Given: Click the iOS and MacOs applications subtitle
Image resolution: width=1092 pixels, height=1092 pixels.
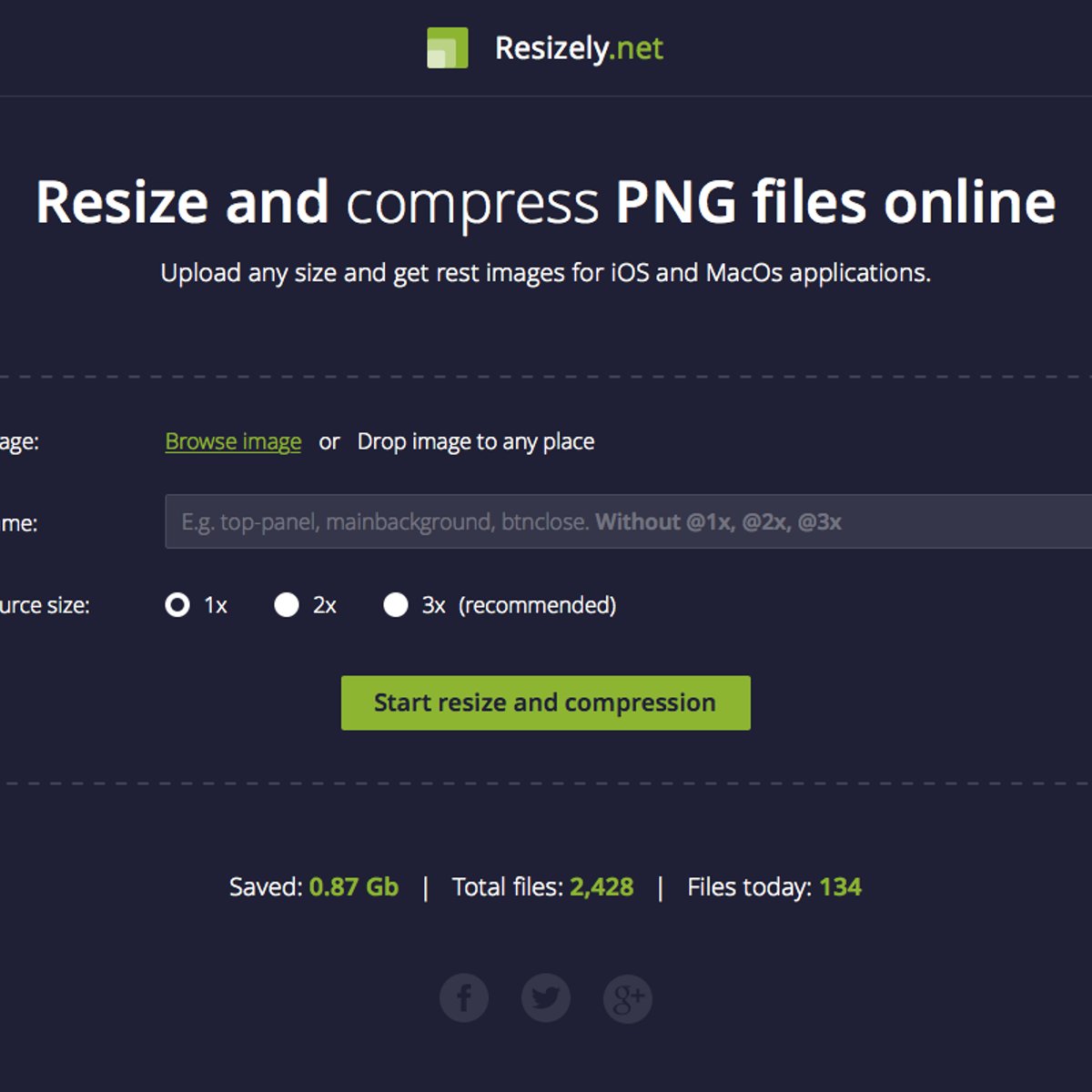Looking at the screenshot, I should pos(546,273).
